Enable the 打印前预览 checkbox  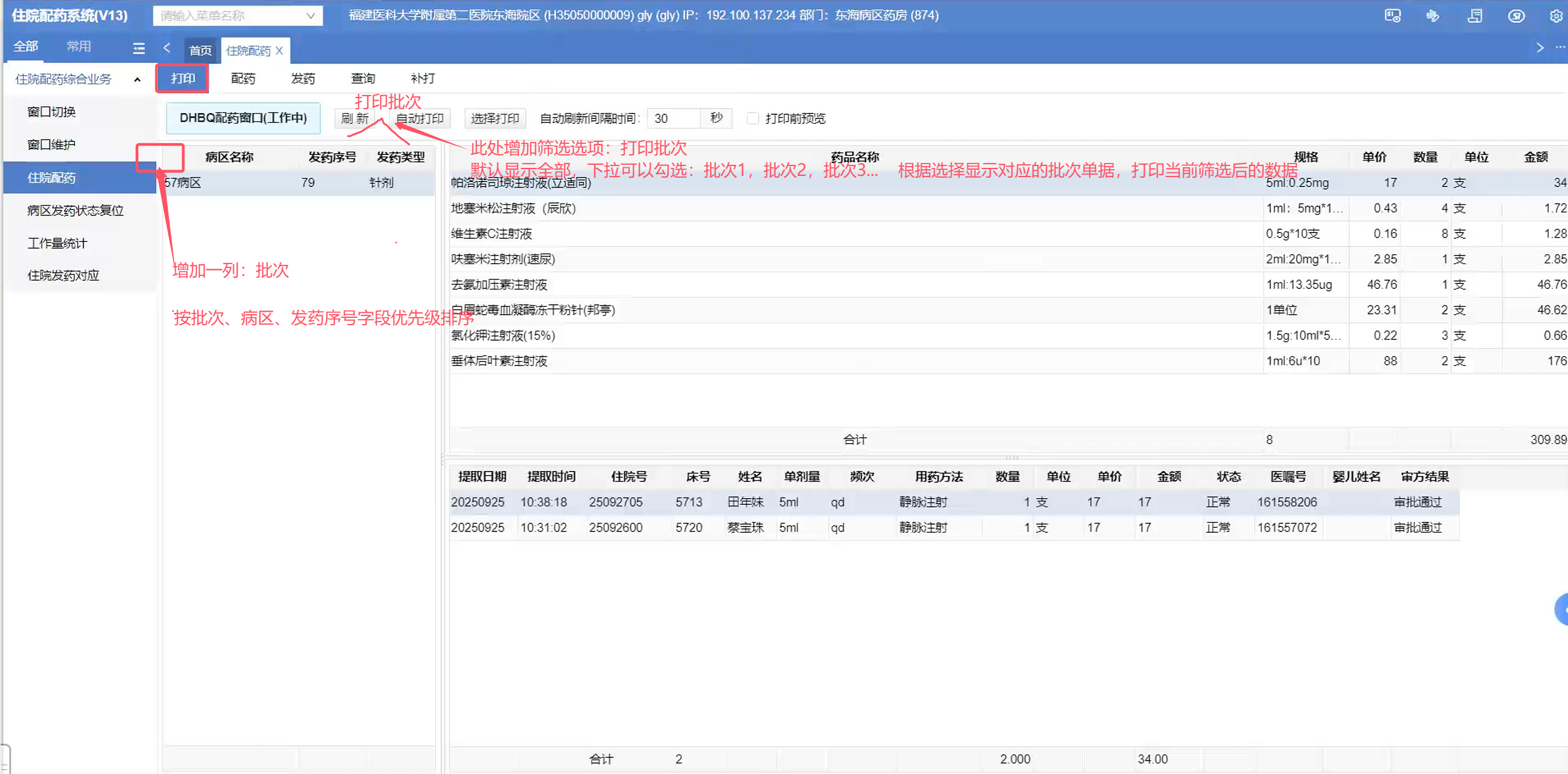click(752, 118)
